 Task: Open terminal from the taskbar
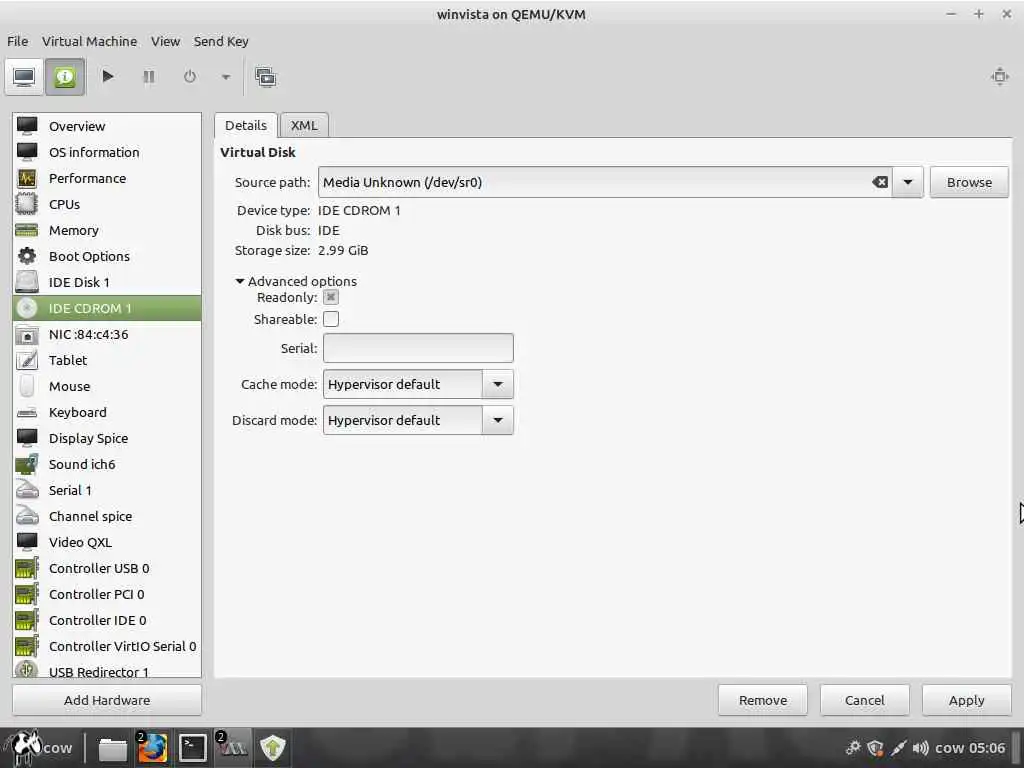(x=193, y=748)
